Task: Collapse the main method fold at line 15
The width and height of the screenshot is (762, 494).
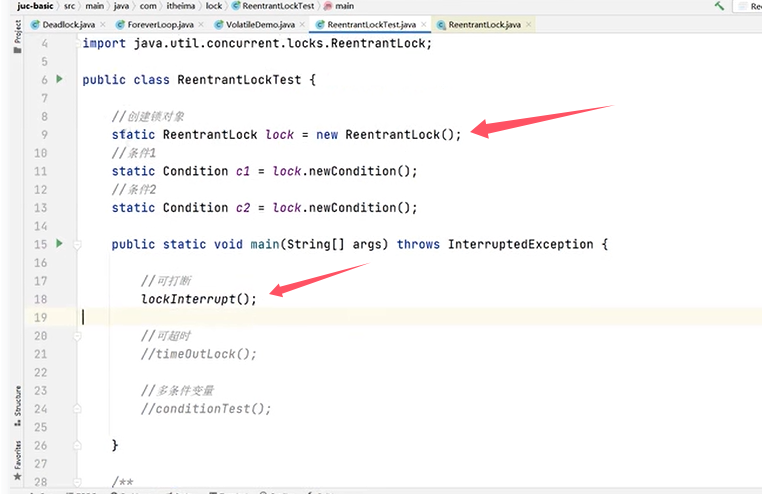Action: point(77,244)
